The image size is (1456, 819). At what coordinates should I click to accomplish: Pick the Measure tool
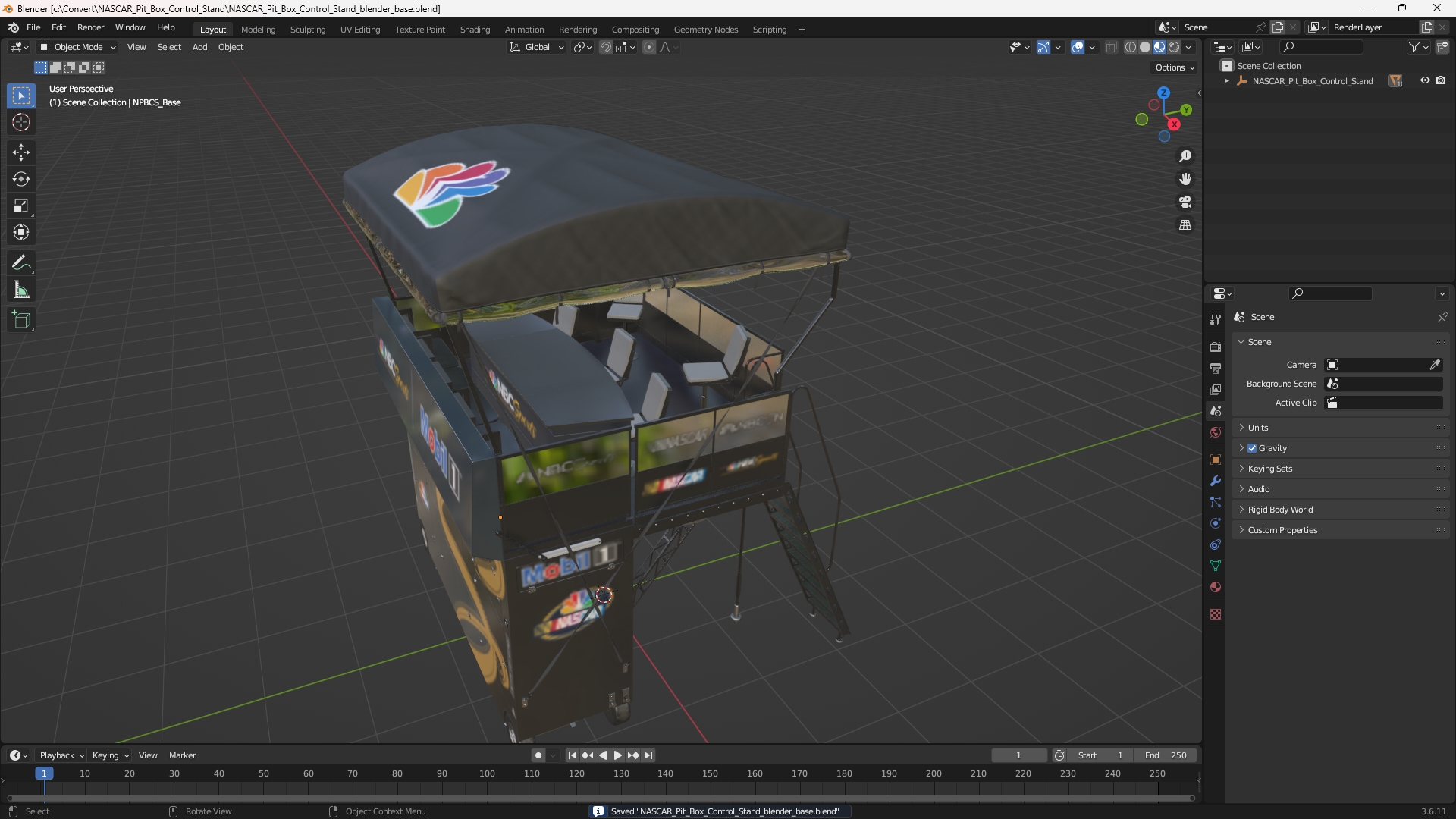[21, 290]
